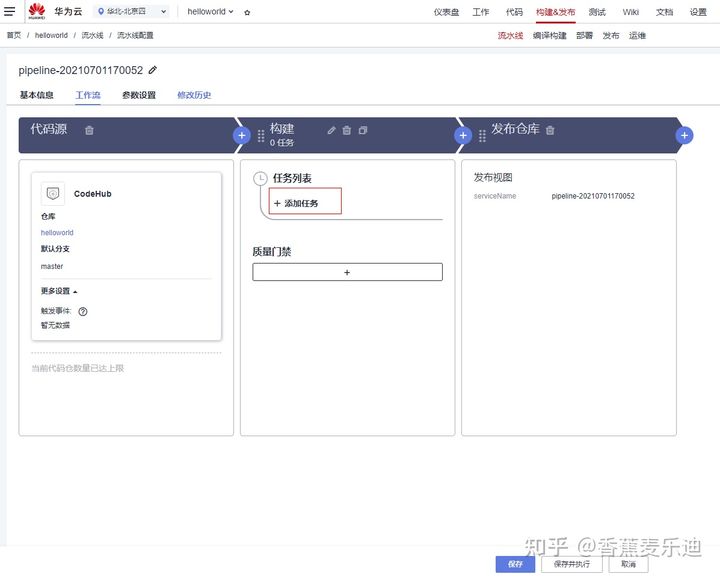Add stage after 发布仓库 plus button
The width and height of the screenshot is (720, 577).
684,135
